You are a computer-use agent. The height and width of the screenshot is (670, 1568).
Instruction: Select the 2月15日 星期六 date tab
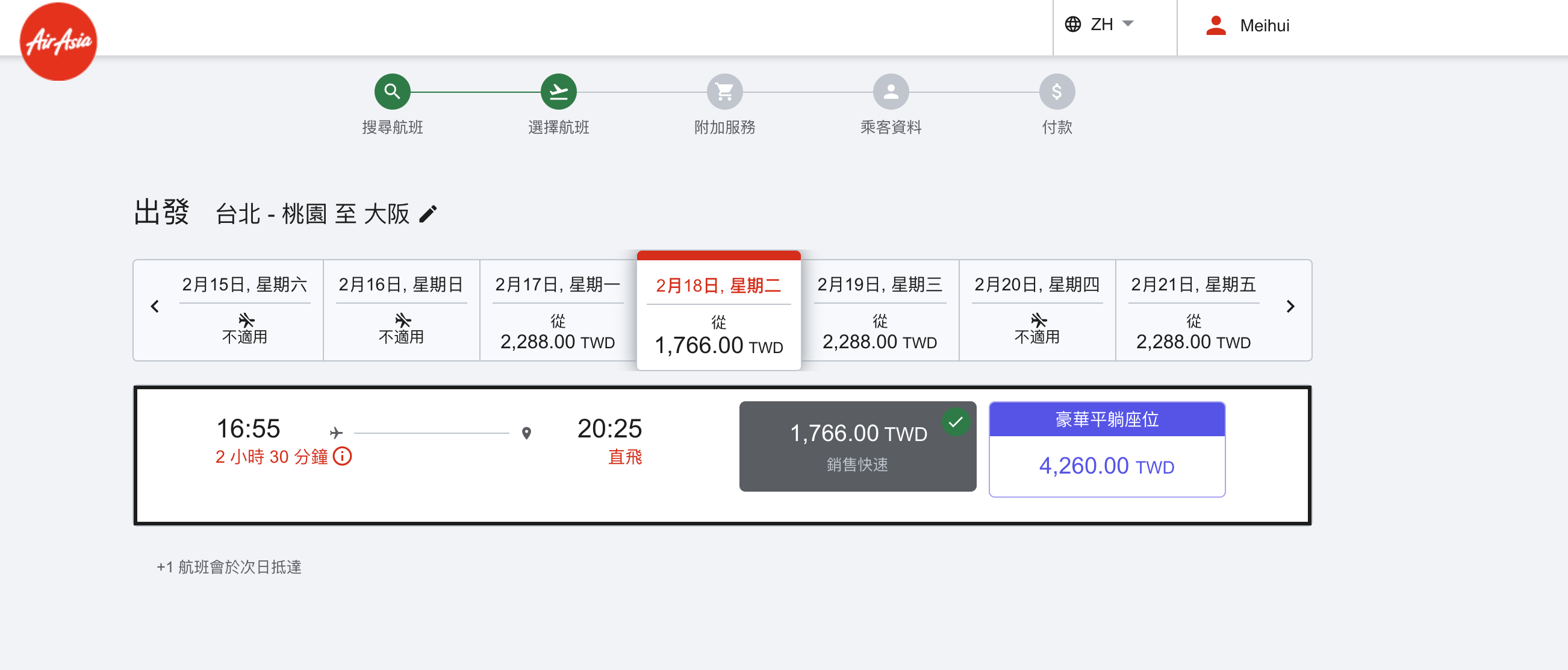(244, 311)
